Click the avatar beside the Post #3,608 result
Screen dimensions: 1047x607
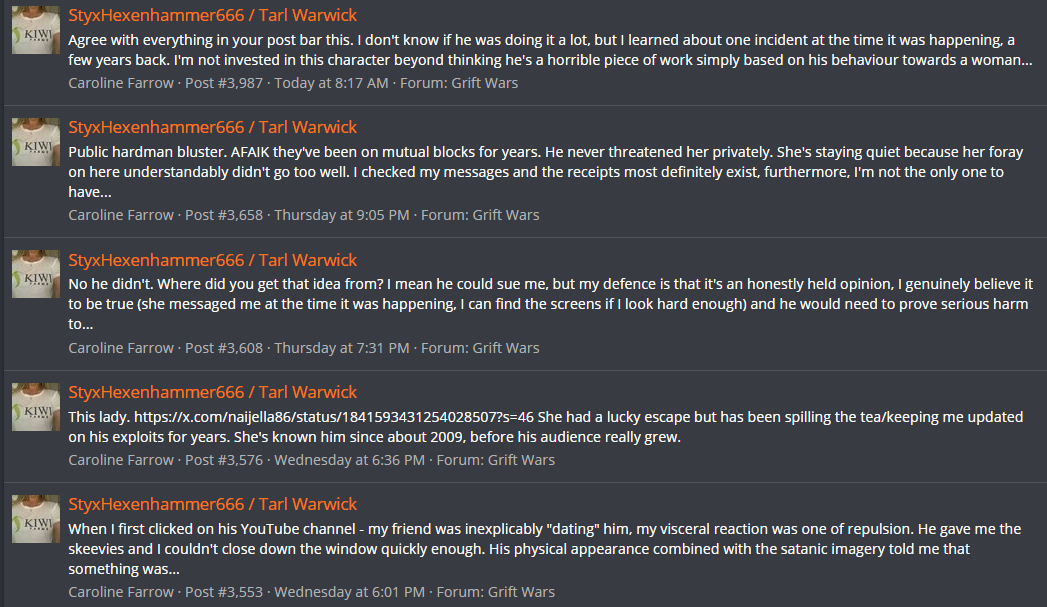click(x=36, y=275)
